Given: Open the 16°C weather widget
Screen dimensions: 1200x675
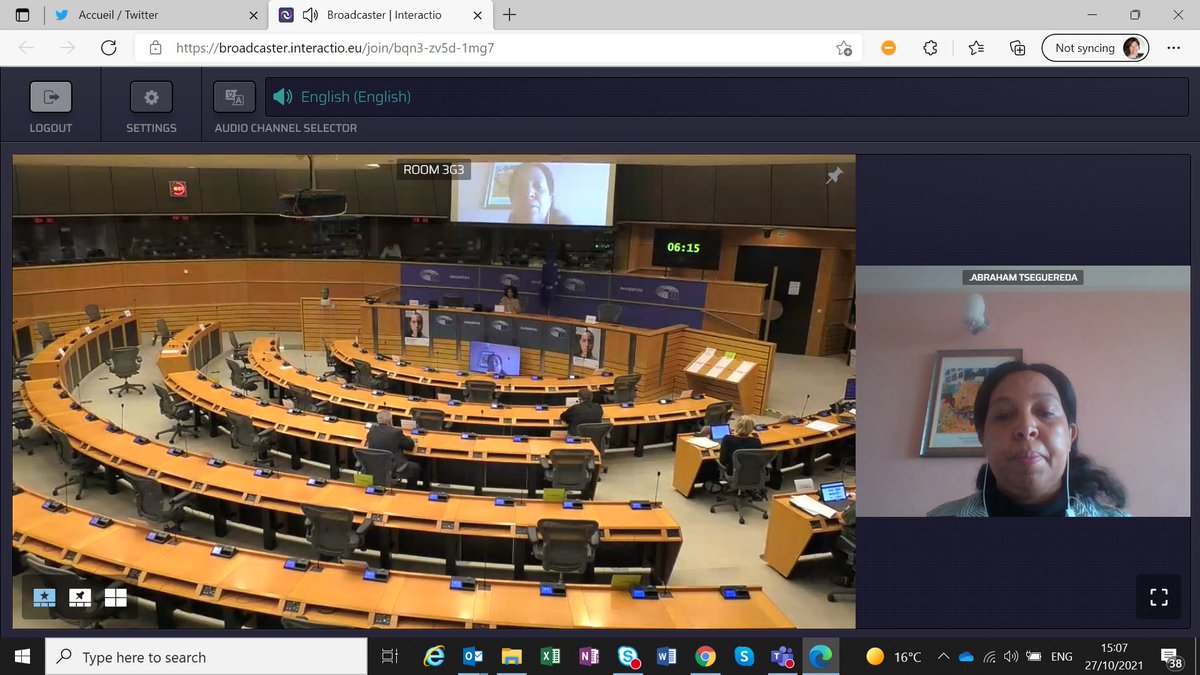Looking at the screenshot, I should click(x=893, y=657).
